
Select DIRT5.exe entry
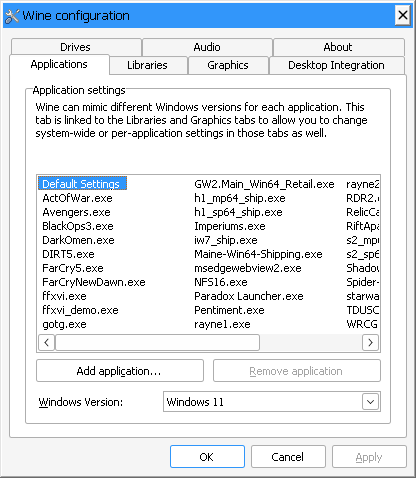click(68, 254)
